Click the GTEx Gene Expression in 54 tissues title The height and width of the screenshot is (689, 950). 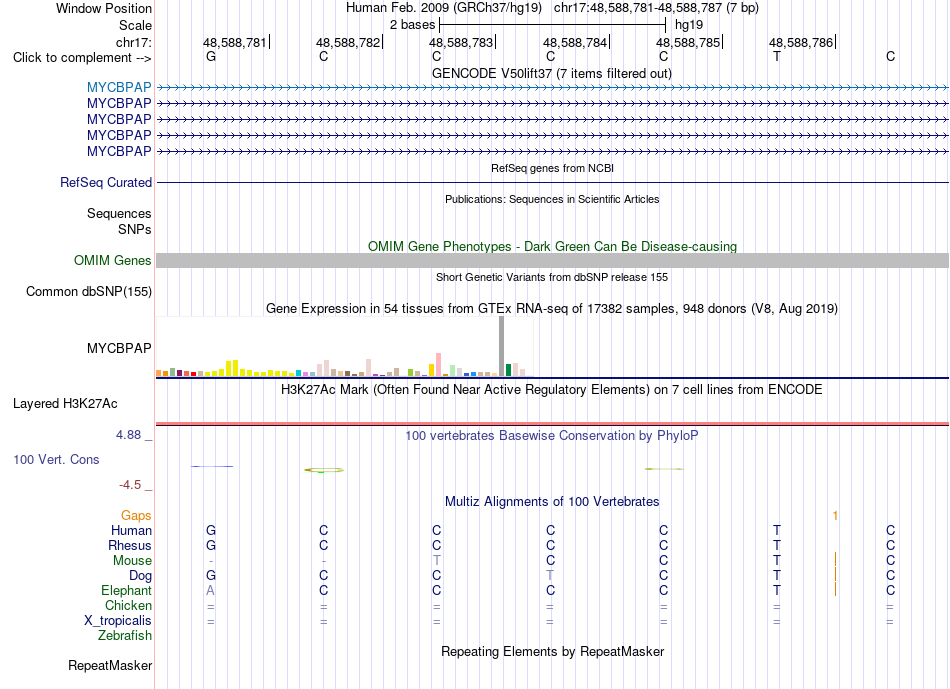coord(552,308)
